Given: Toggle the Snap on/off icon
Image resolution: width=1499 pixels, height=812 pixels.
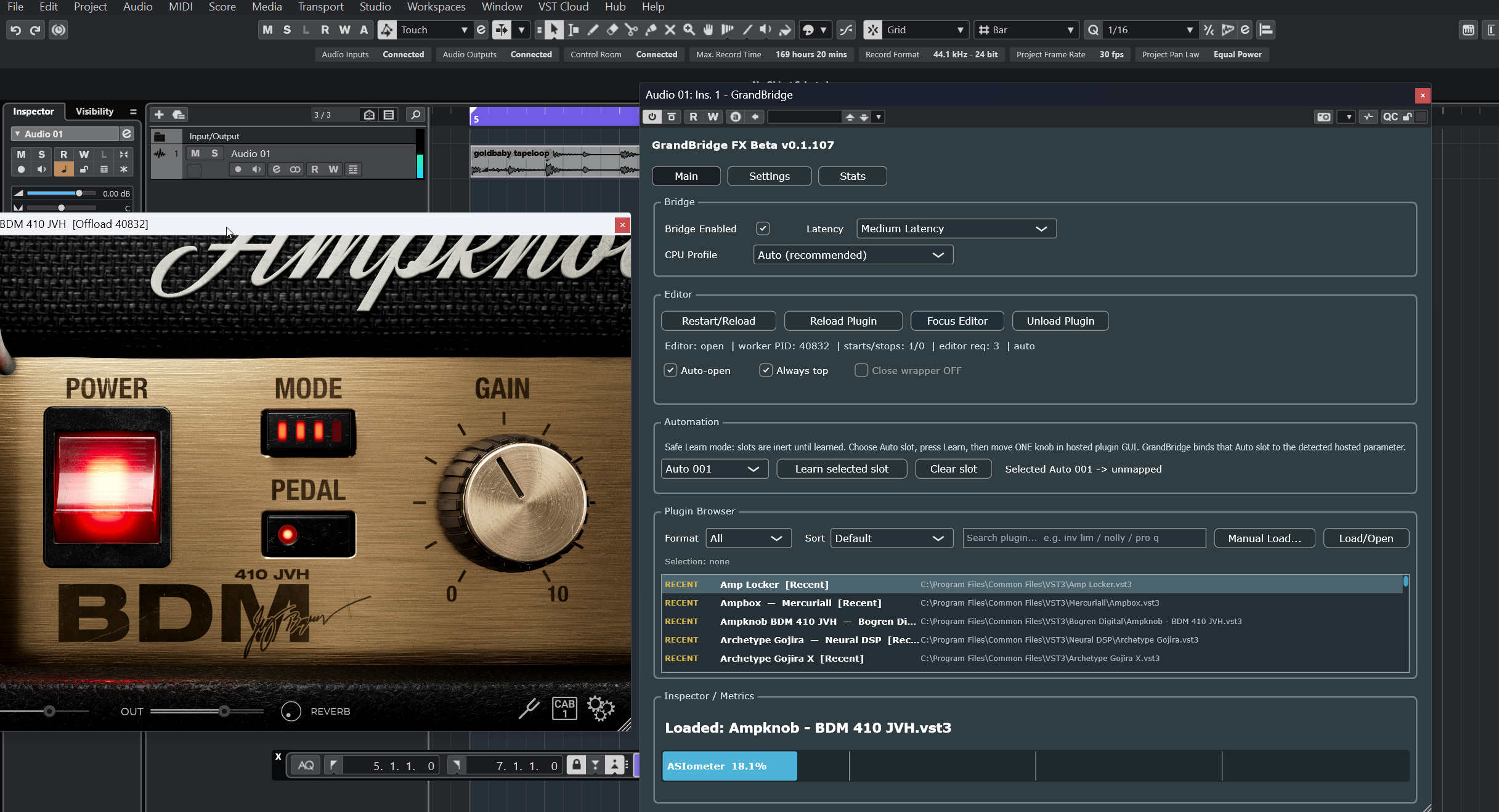Looking at the screenshot, I should coord(872,30).
